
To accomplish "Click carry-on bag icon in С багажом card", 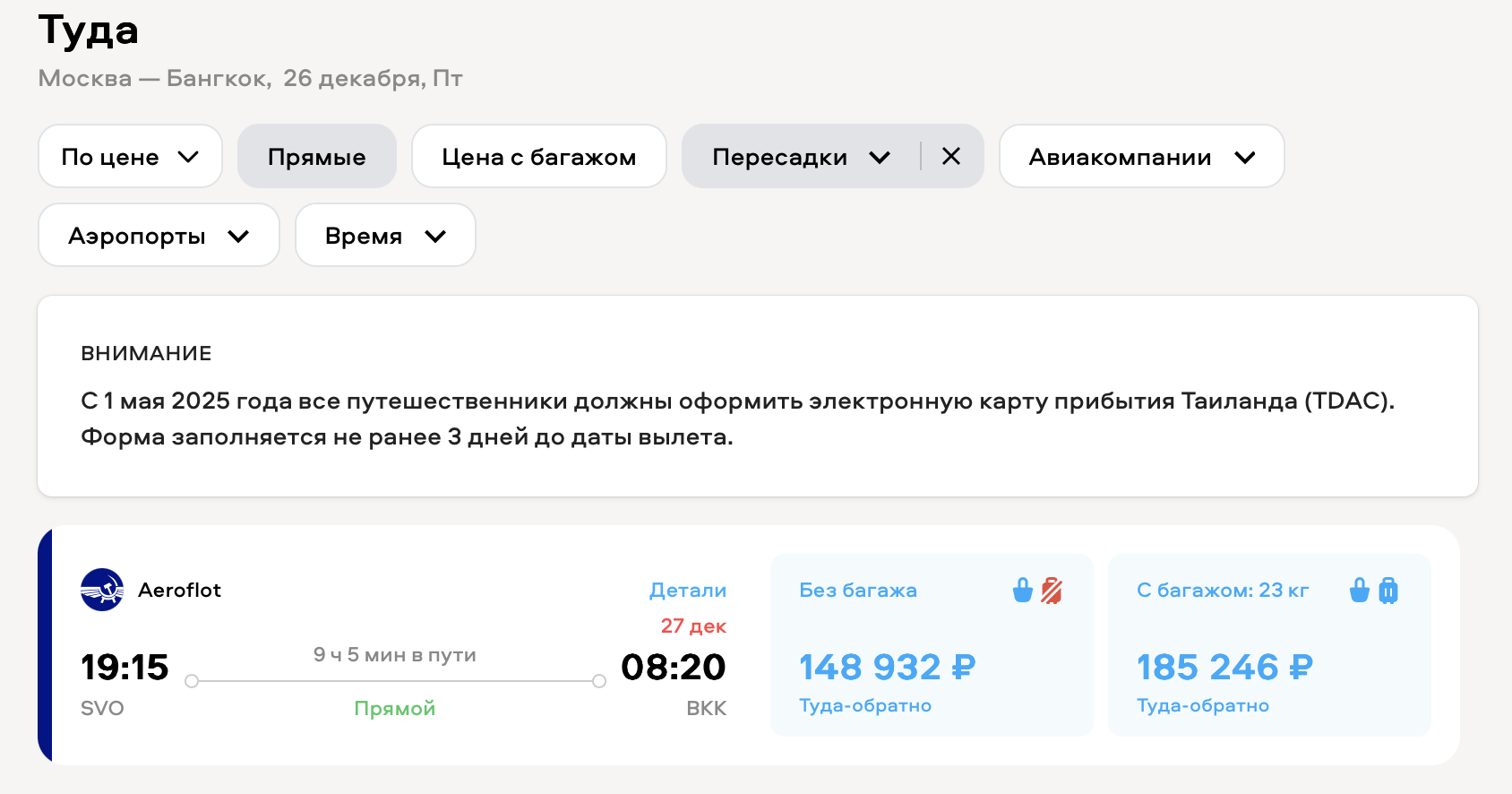I will tap(1359, 591).
